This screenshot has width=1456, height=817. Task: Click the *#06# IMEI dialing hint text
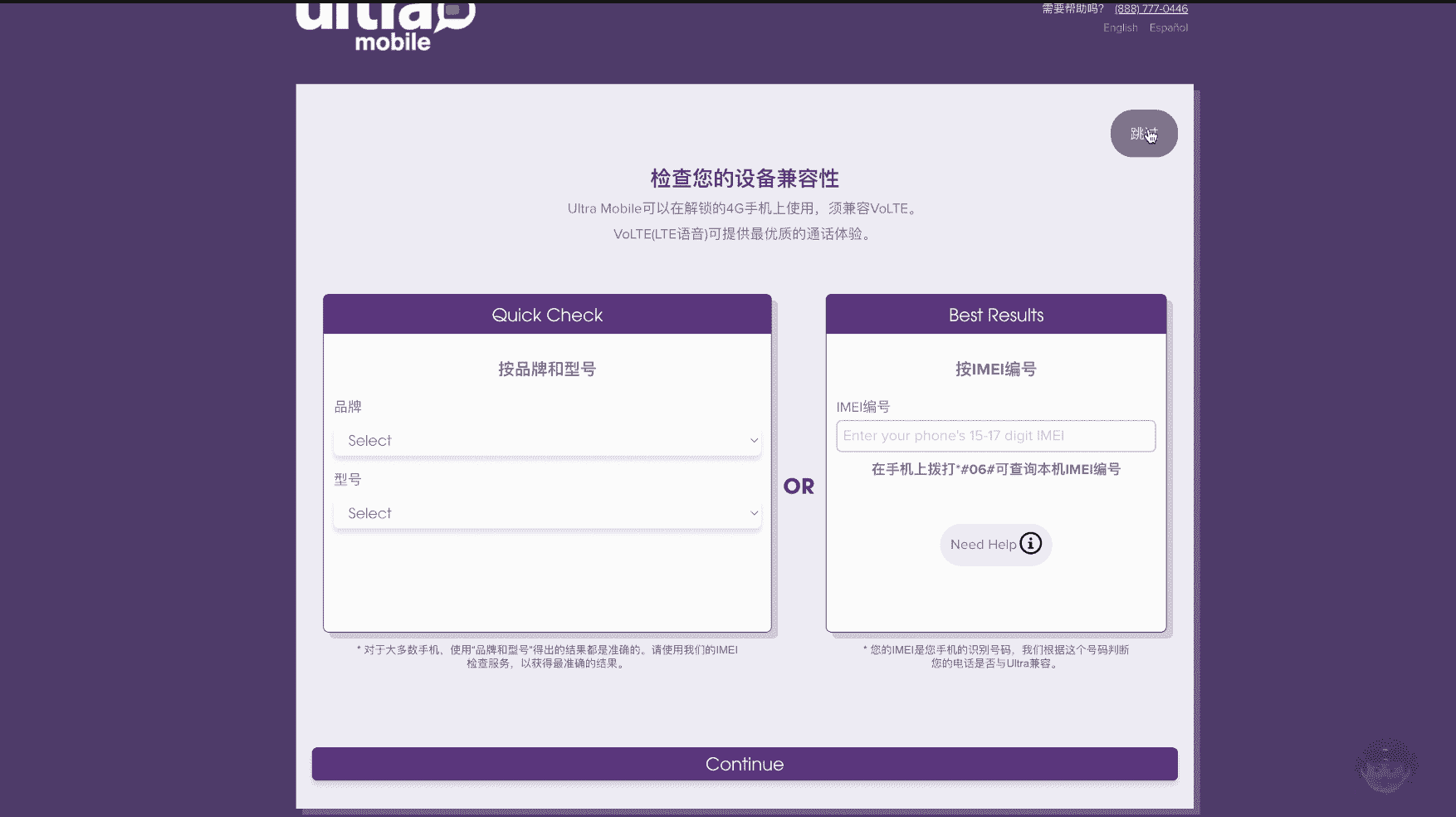tap(995, 469)
